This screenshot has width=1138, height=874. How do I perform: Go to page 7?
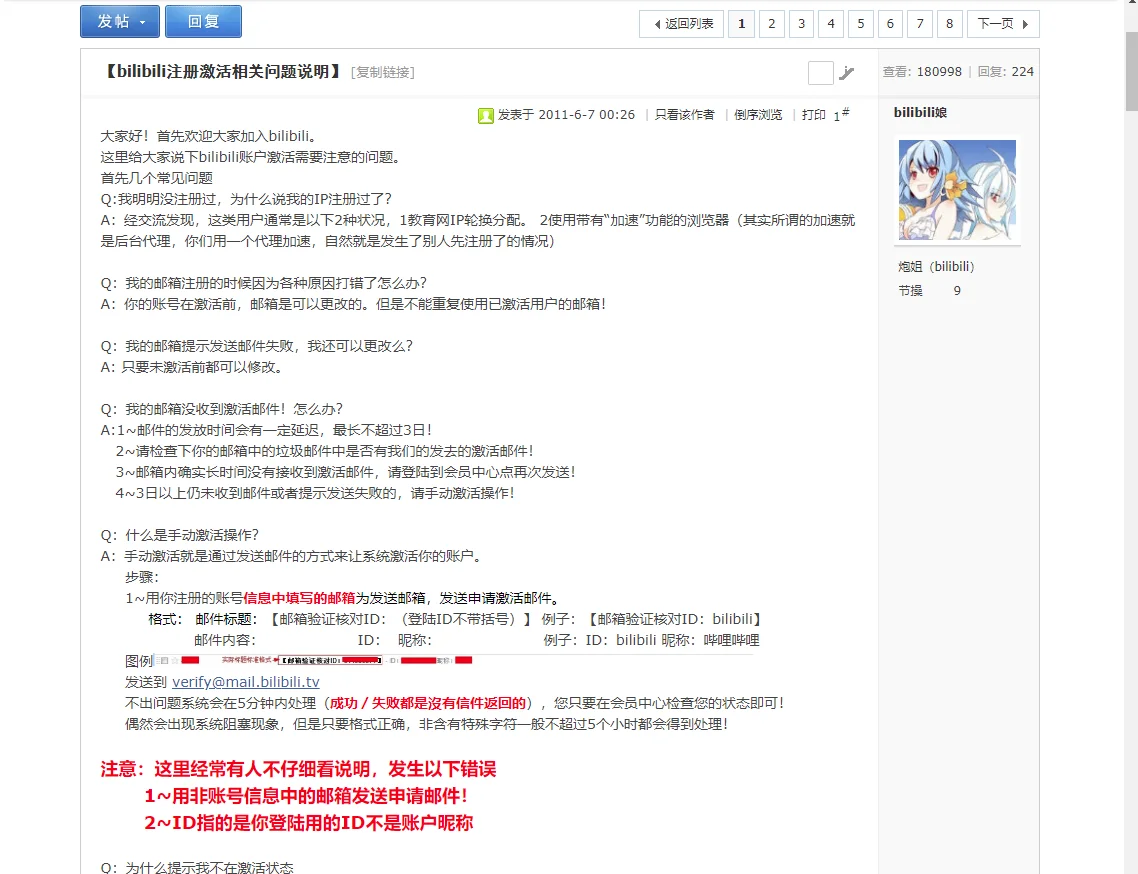pyautogui.click(x=920, y=24)
